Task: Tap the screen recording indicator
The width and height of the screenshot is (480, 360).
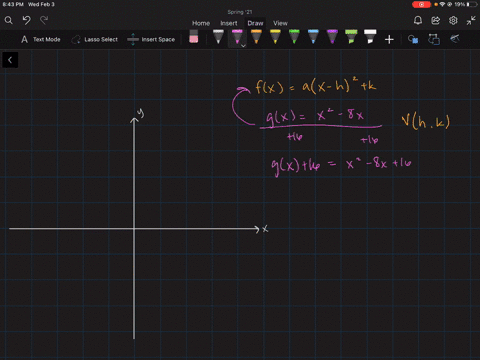Action: coord(421,4)
